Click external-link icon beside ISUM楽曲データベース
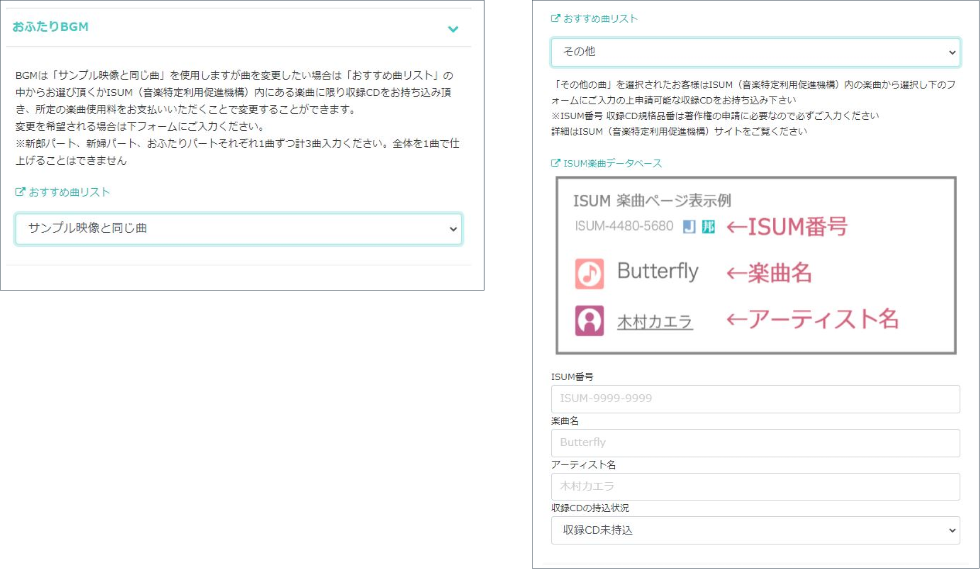 pyautogui.click(x=556, y=163)
